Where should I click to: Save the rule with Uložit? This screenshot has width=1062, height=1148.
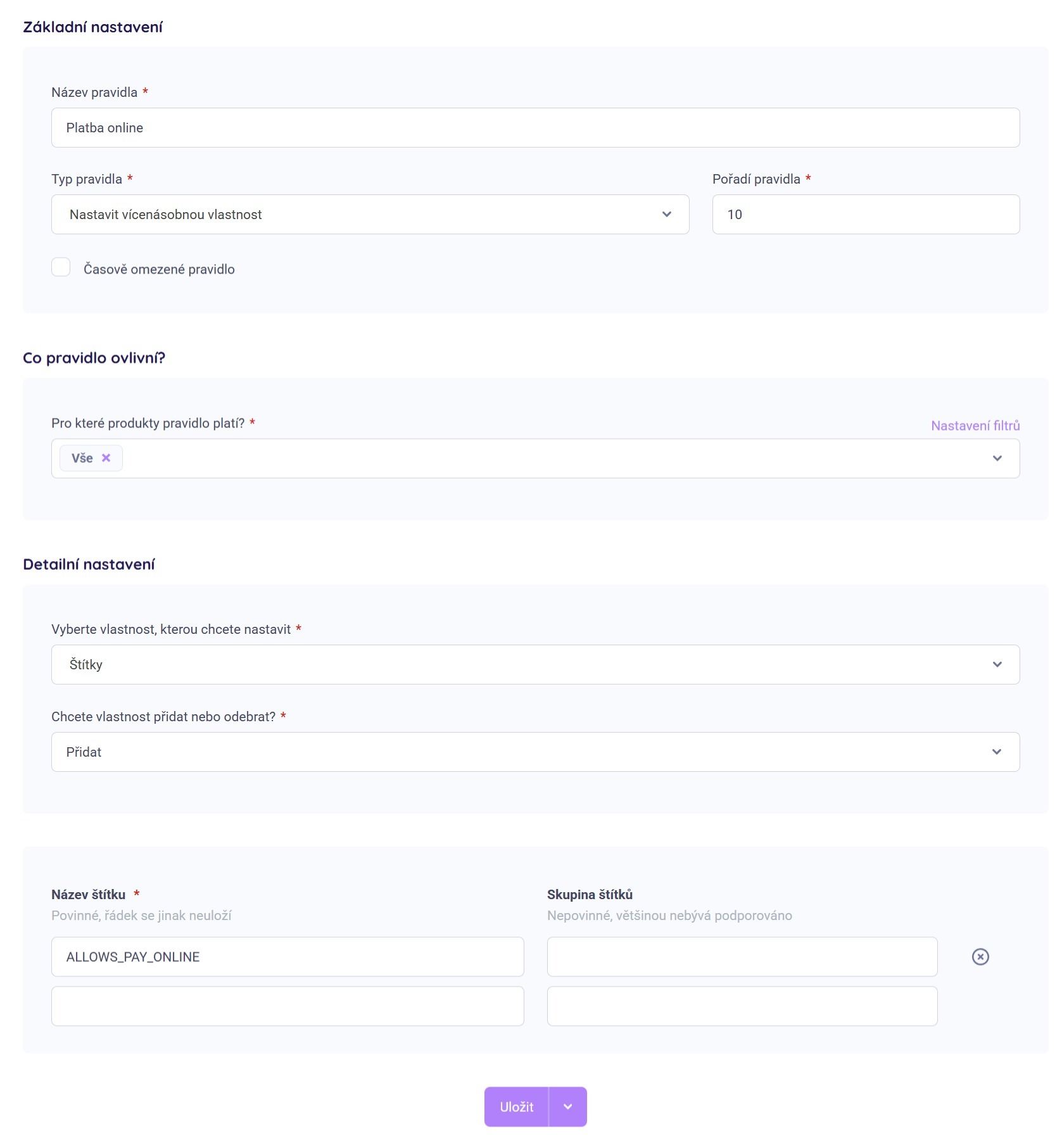coord(516,1107)
